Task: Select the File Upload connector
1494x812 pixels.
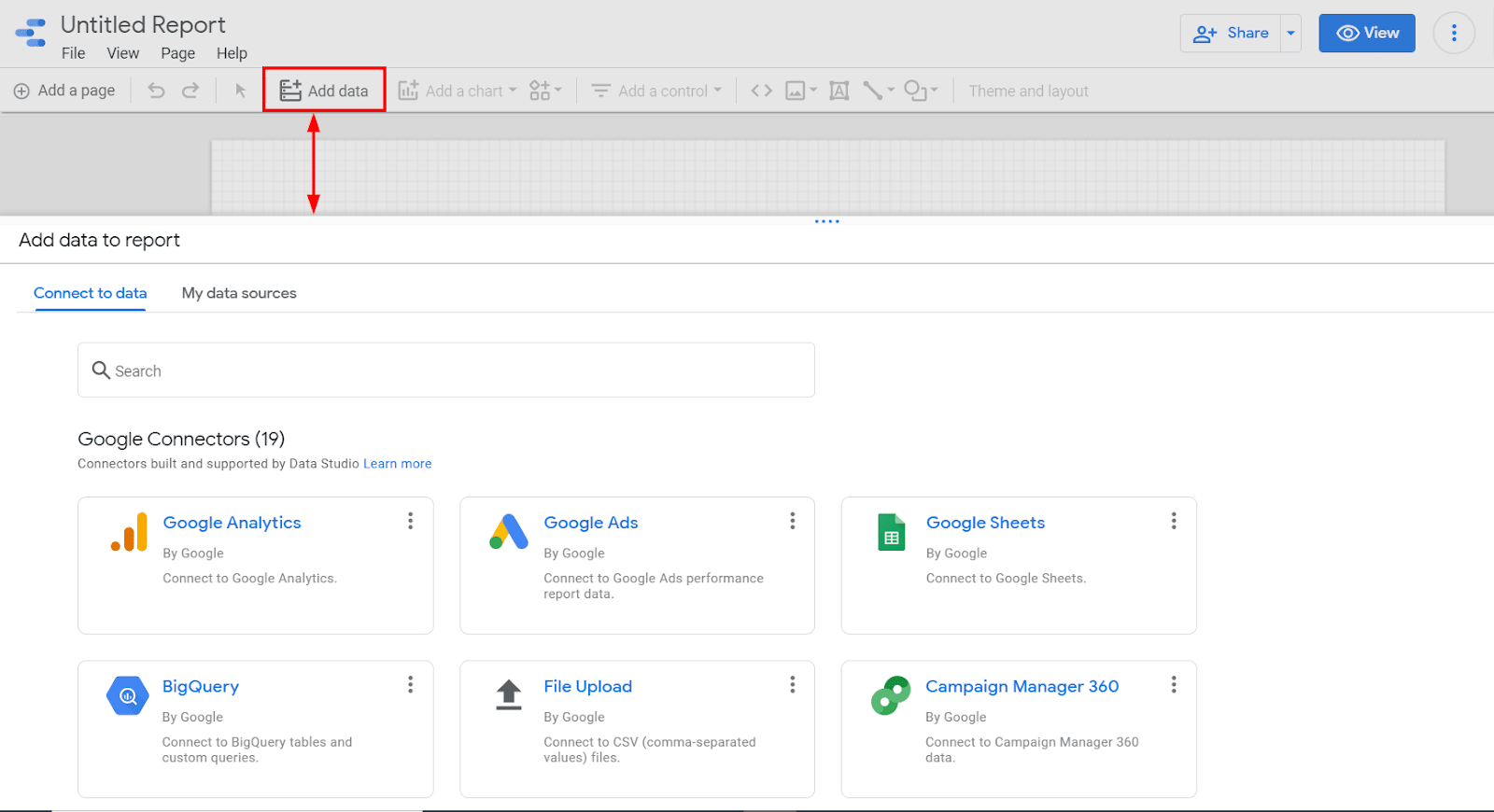Action: [x=637, y=730]
